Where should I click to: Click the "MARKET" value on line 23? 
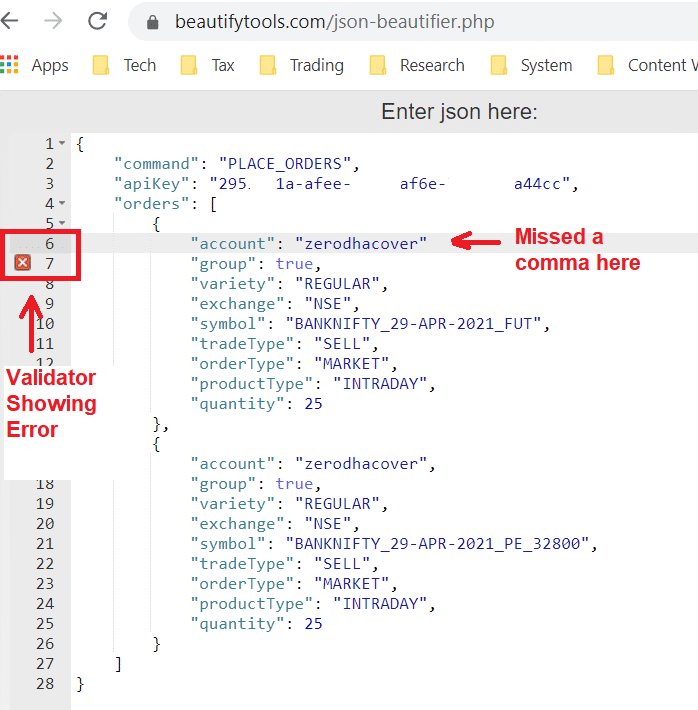(351, 583)
